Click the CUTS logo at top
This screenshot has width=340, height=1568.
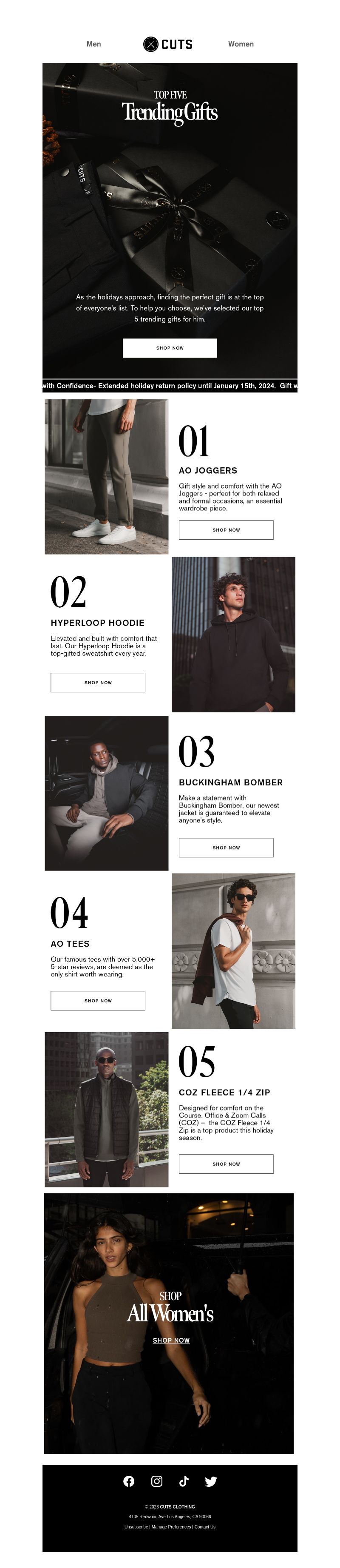(168, 44)
